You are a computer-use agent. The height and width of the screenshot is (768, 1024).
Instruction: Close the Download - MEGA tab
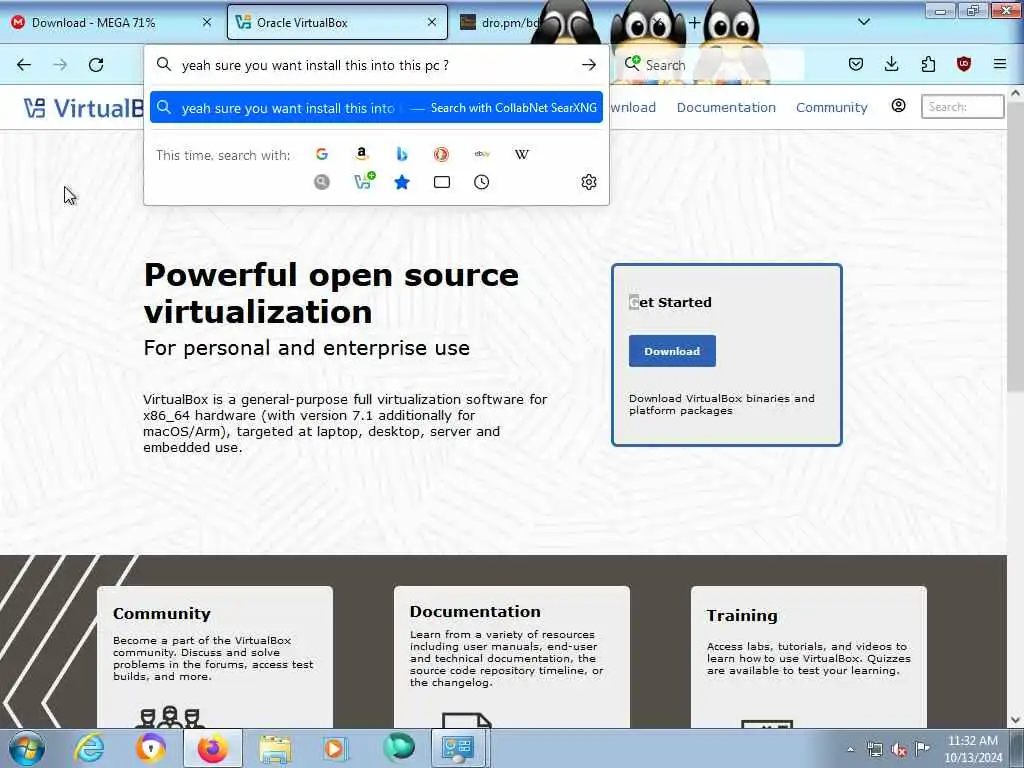tap(206, 22)
